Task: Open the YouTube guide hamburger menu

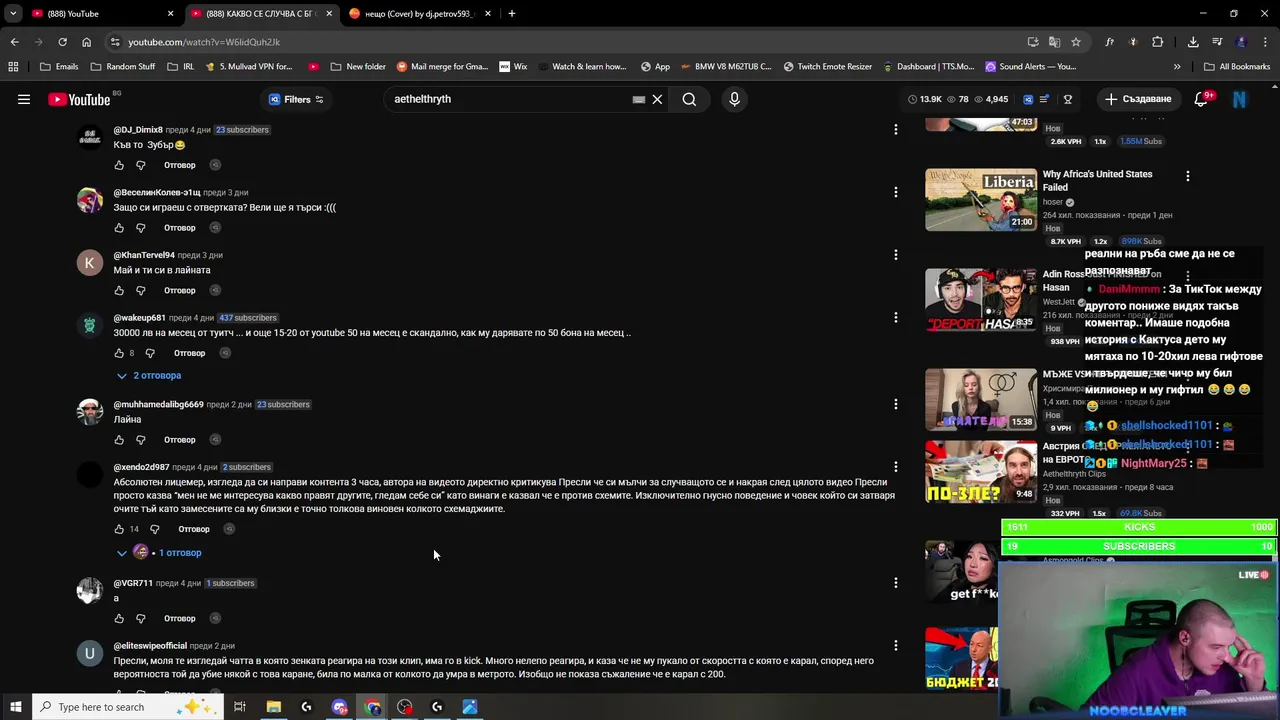Action: pyautogui.click(x=24, y=99)
